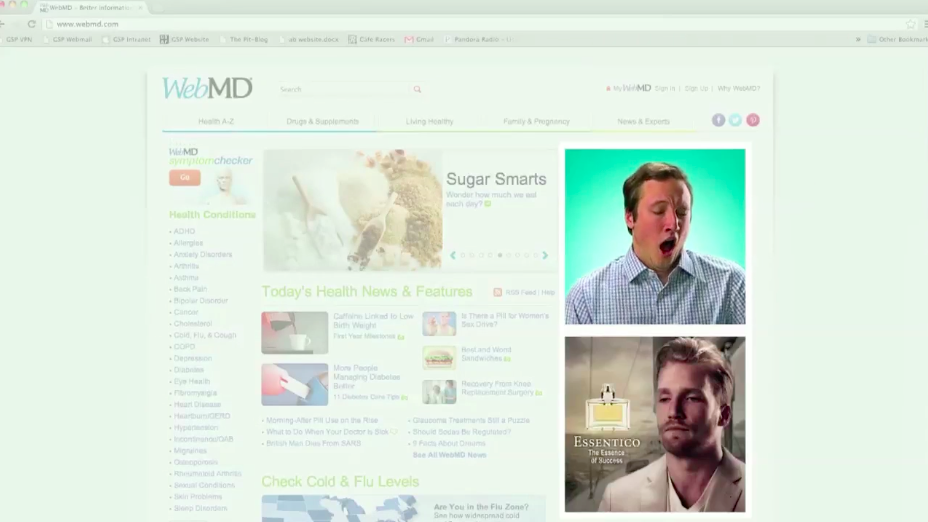Viewport: 928px width, 522px height.
Task: Click the Essentico perfume advertisement
Action: [655, 424]
